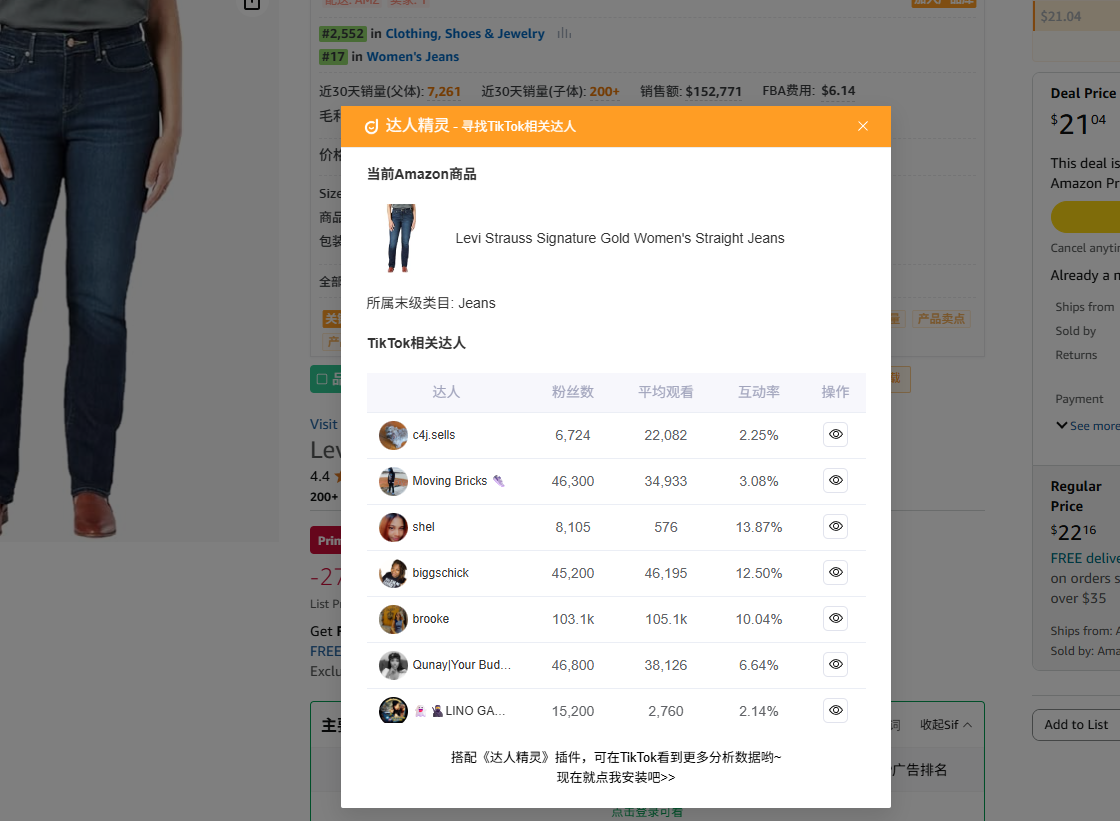This screenshot has width=1120, height=821.
Task: Open Clothing, Shoes & Jewelry category link
Action: click(x=465, y=34)
